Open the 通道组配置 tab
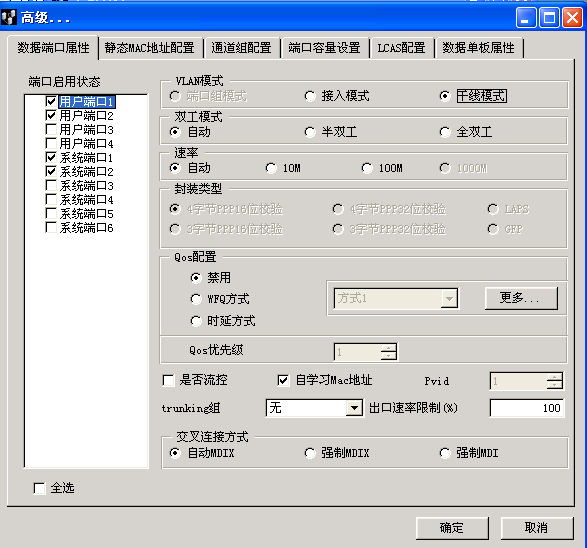587x548 pixels. 241,48
